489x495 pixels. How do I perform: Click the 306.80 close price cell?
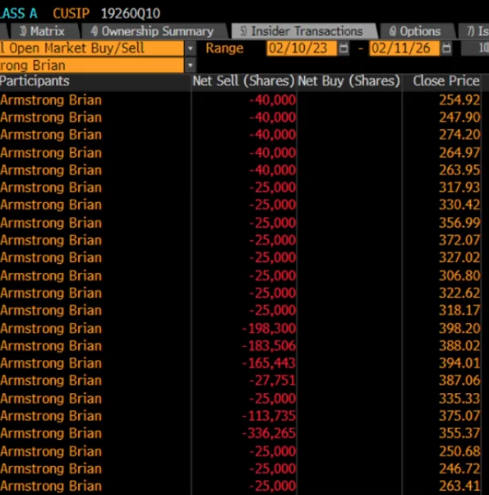tap(459, 276)
